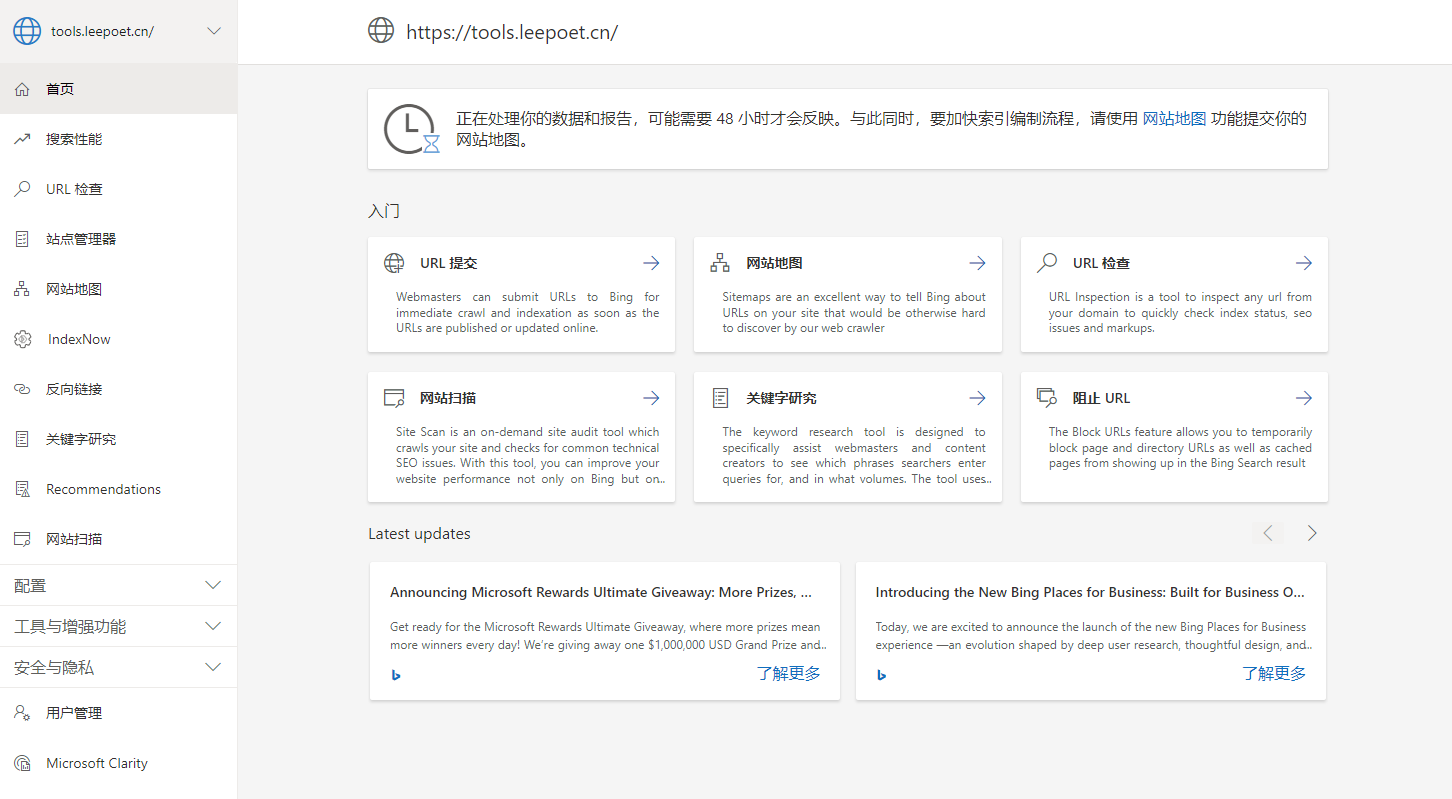This screenshot has height=799, width=1452.
Task: Open 站点管理器 from the sidebar
Action: tap(81, 239)
